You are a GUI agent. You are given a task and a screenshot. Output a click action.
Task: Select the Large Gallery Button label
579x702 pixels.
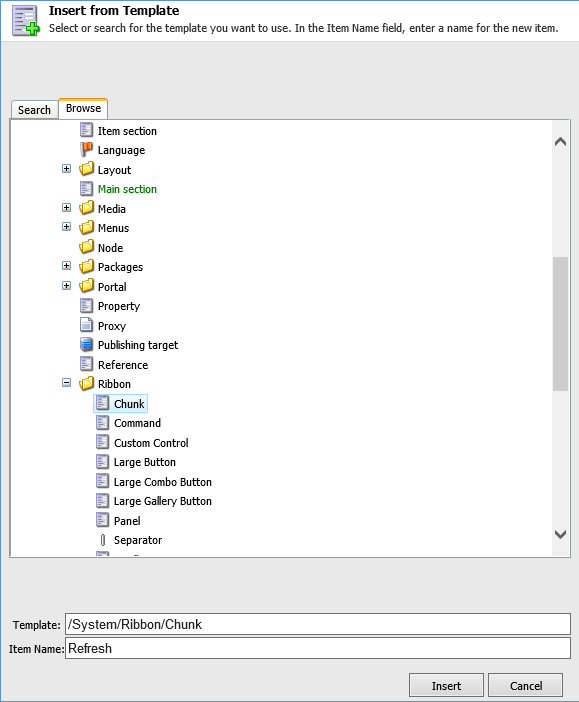click(163, 501)
